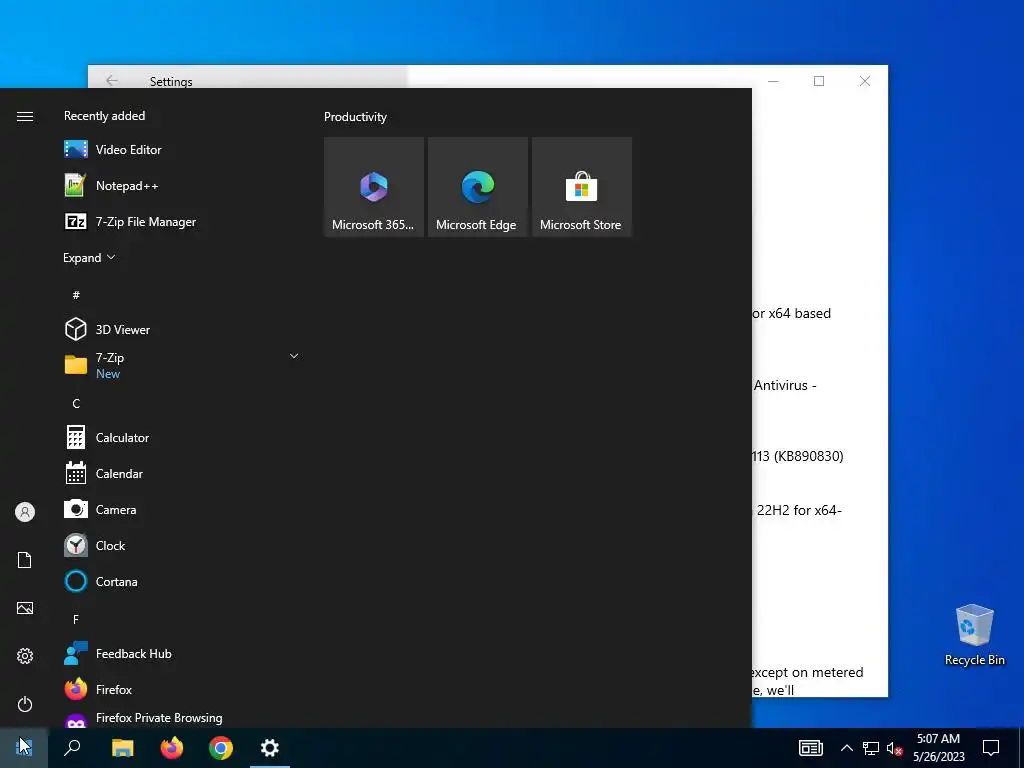Launch Google Chrome from the taskbar
The width and height of the screenshot is (1024, 768).
click(221, 748)
